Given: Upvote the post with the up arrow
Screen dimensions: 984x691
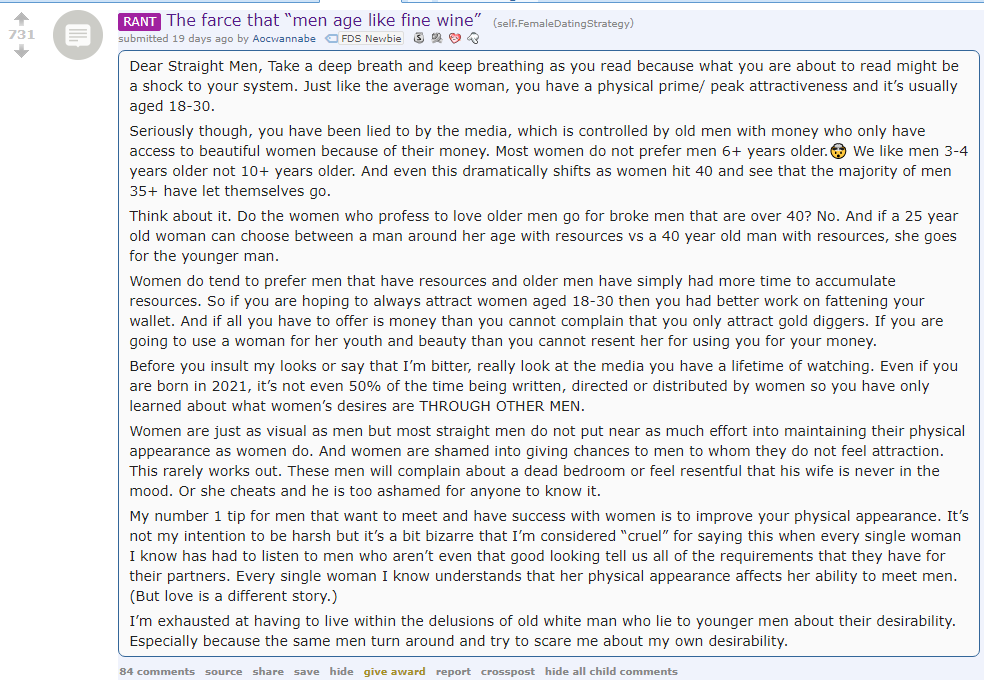Looking at the screenshot, I should pos(21,19).
